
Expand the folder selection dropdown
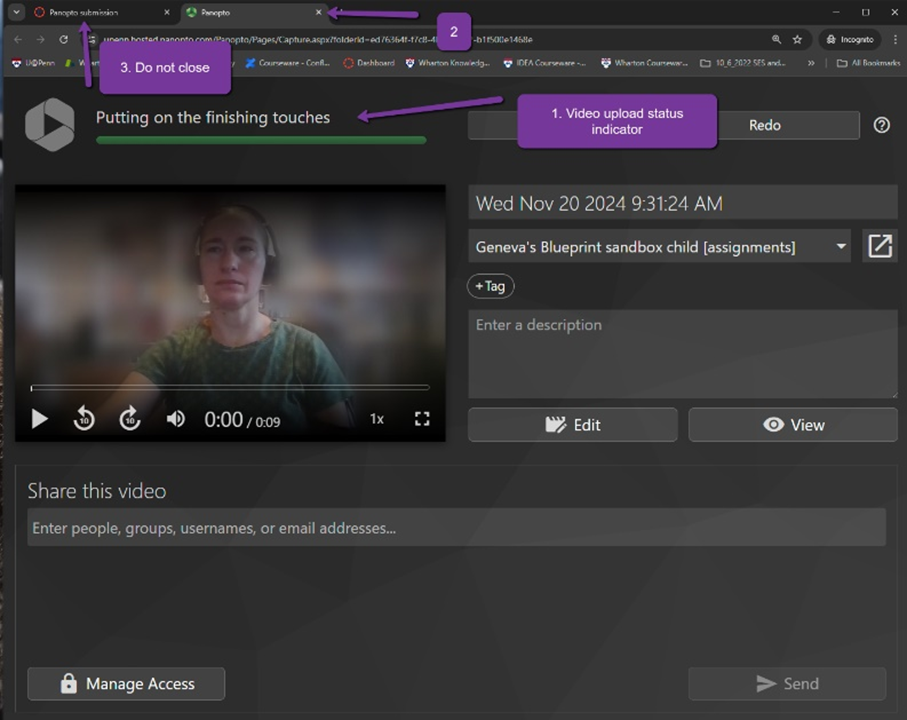tap(841, 246)
